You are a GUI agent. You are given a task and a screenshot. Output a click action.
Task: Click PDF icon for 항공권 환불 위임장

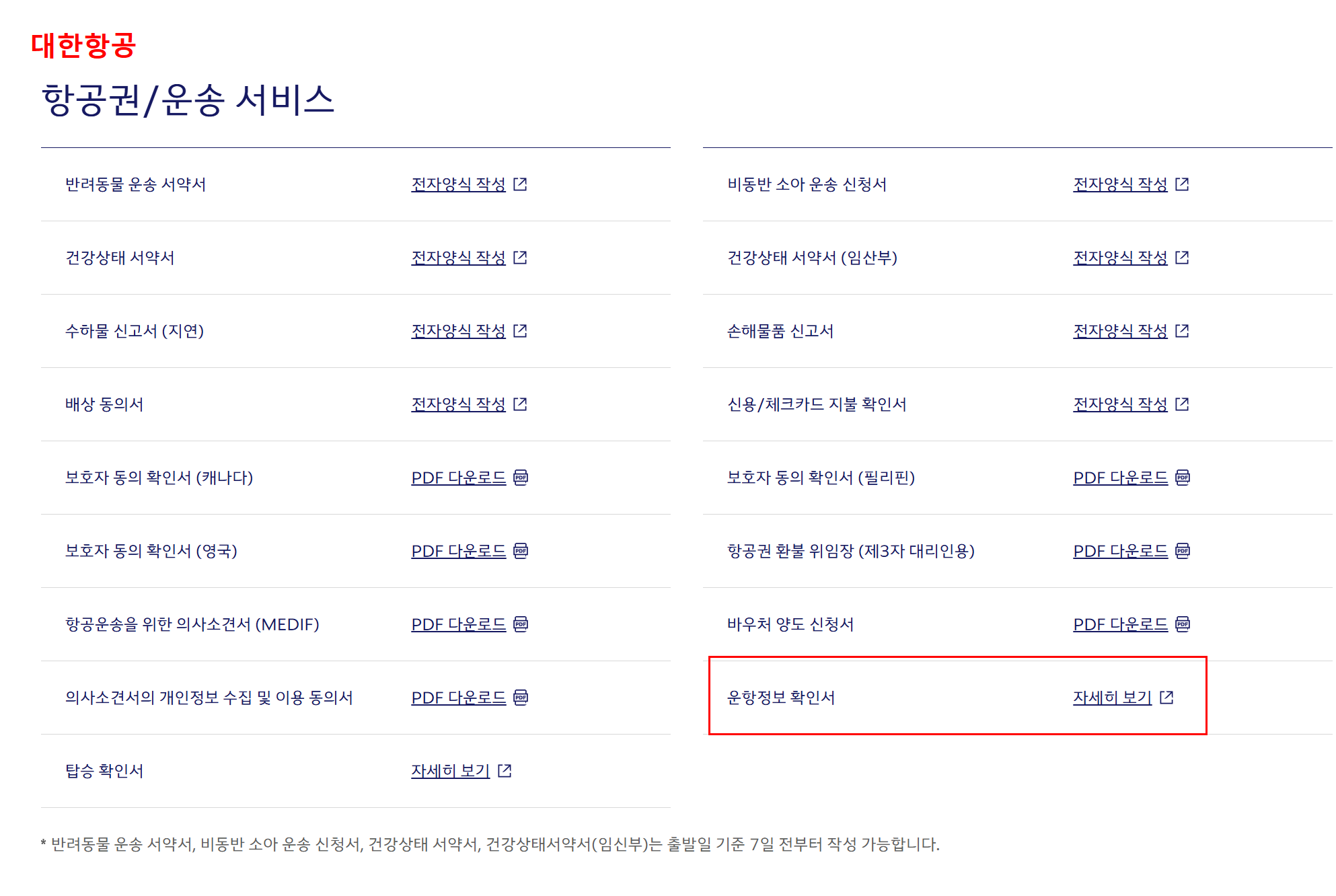point(1183,551)
